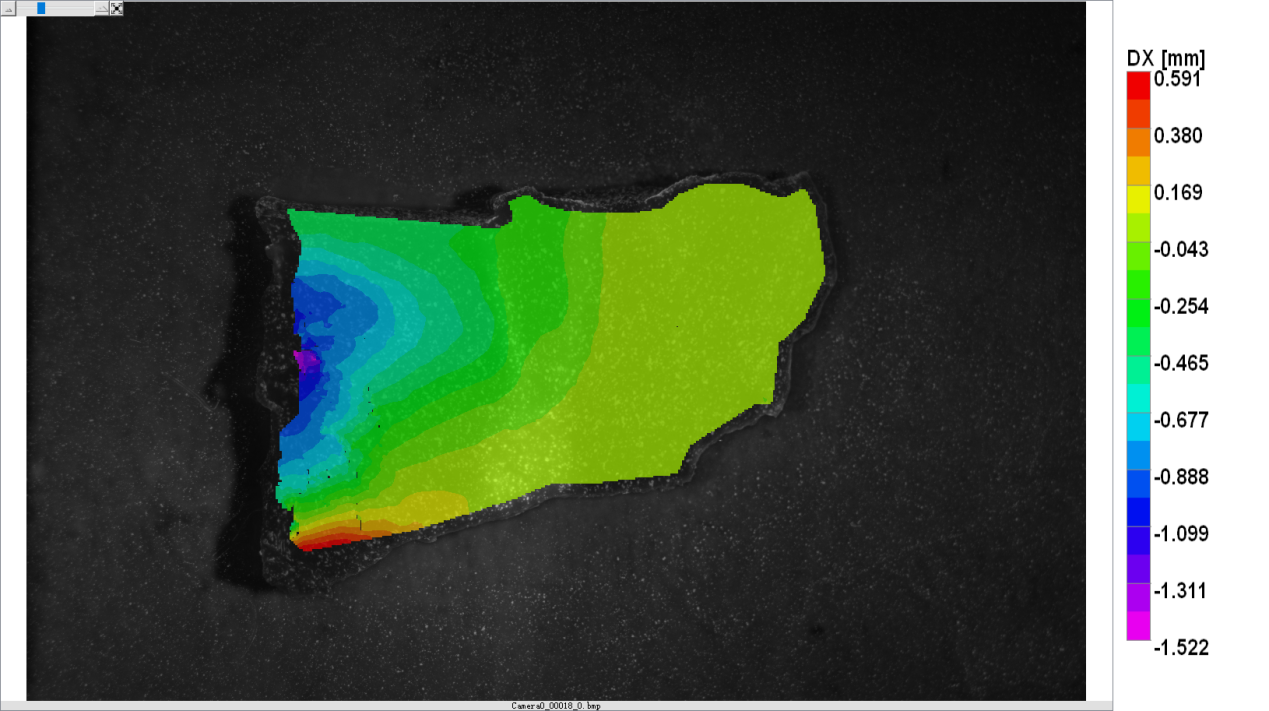The width and height of the screenshot is (1269, 711).
Task: Pick the red top swatch in legend
Action: point(1138,85)
